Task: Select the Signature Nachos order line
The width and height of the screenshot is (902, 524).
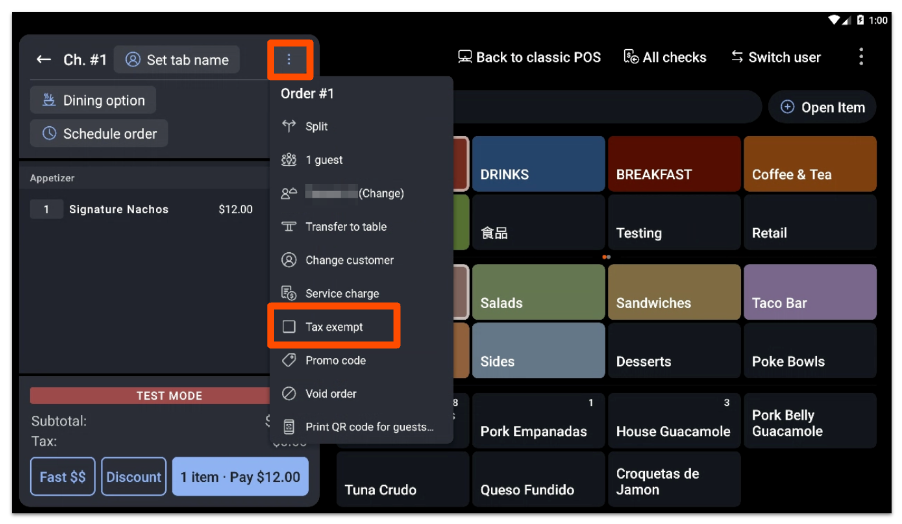Action: 140,210
